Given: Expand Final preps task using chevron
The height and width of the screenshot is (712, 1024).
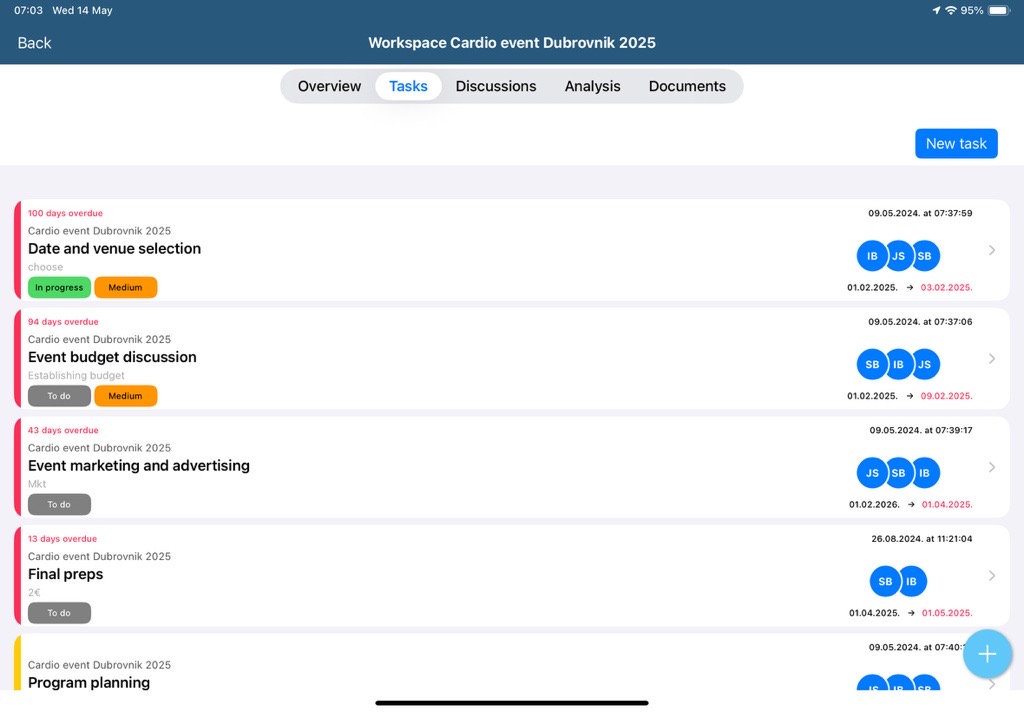Looking at the screenshot, I should 991,576.
